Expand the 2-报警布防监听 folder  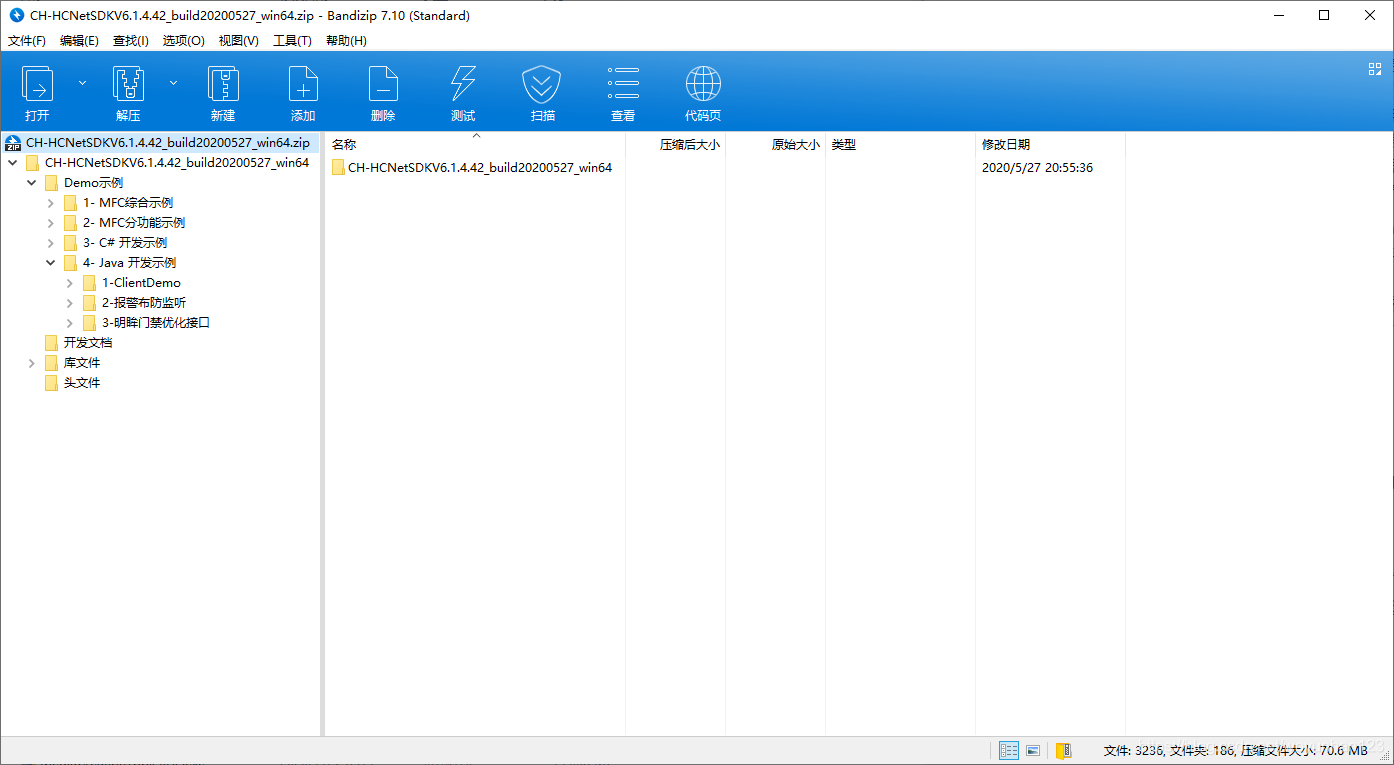(x=70, y=303)
